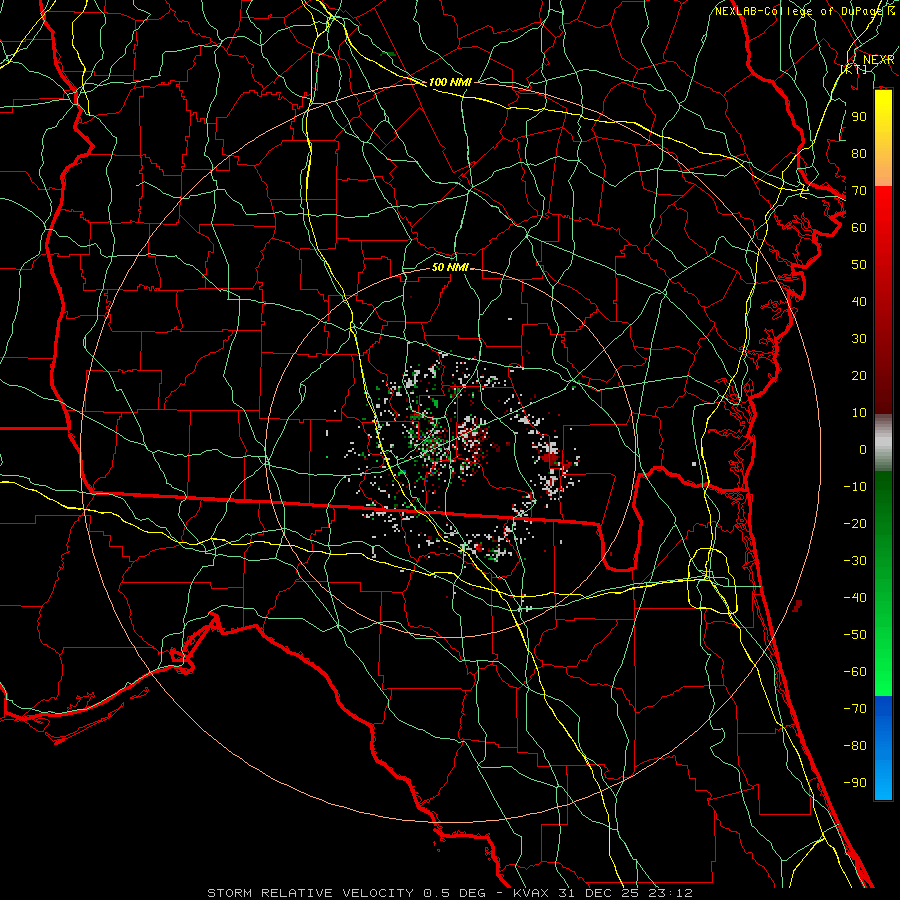Click the -90 value on the velocity scale
Screen dimensions: 900x900
(x=855, y=783)
